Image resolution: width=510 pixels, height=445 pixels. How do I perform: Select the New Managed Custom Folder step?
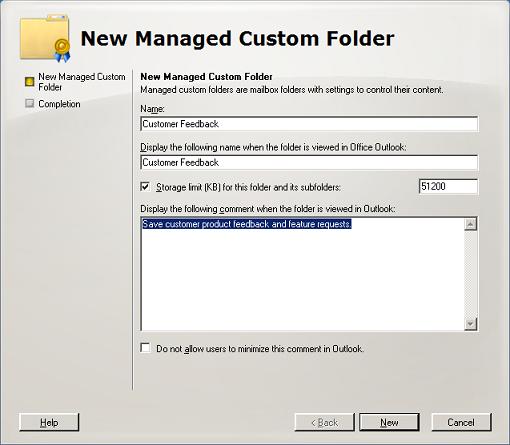pyautogui.click(x=82, y=82)
